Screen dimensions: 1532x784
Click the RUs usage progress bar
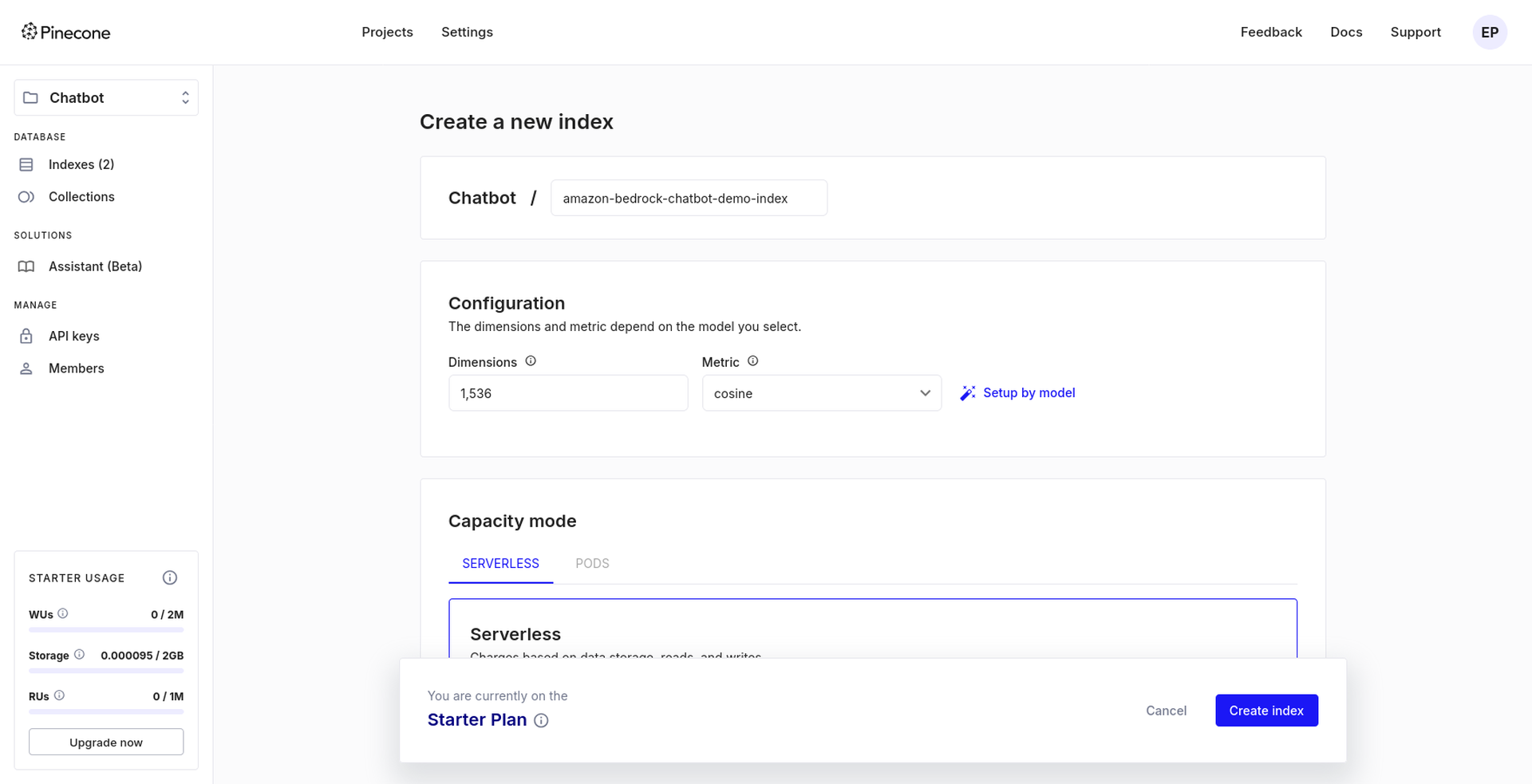click(106, 711)
